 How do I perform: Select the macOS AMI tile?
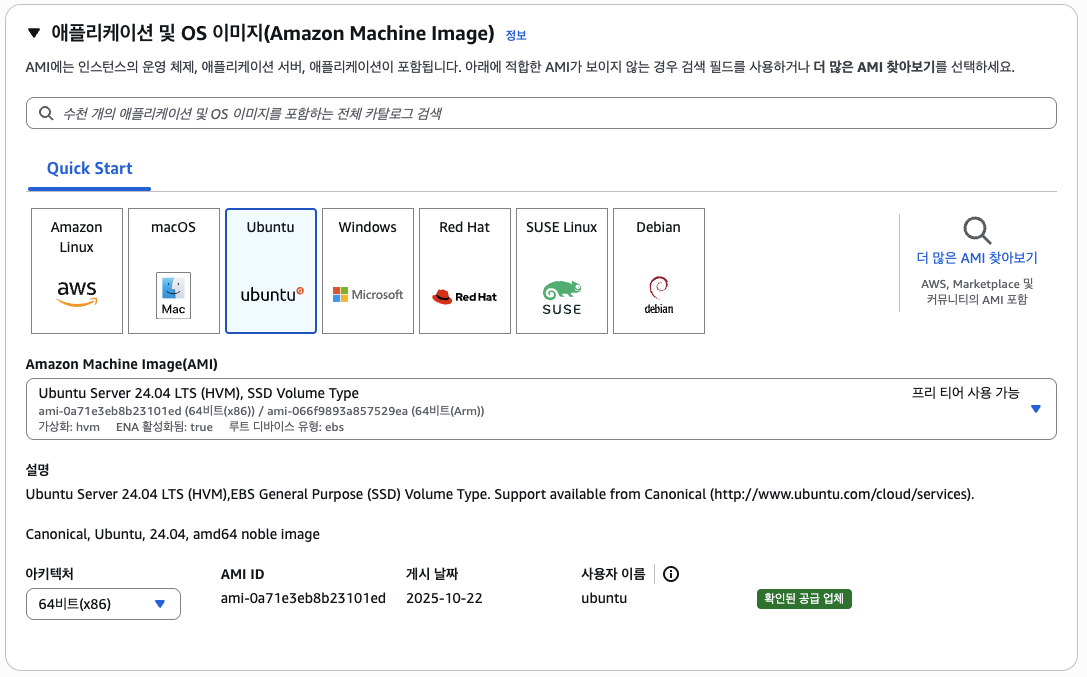click(x=174, y=271)
